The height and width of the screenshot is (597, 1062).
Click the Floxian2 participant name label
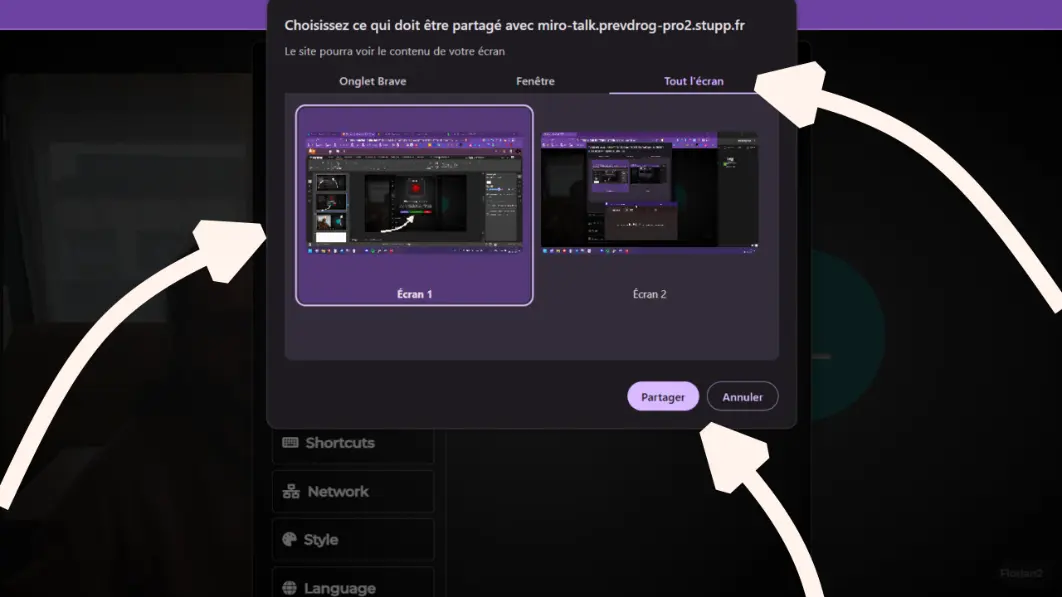click(x=1021, y=573)
